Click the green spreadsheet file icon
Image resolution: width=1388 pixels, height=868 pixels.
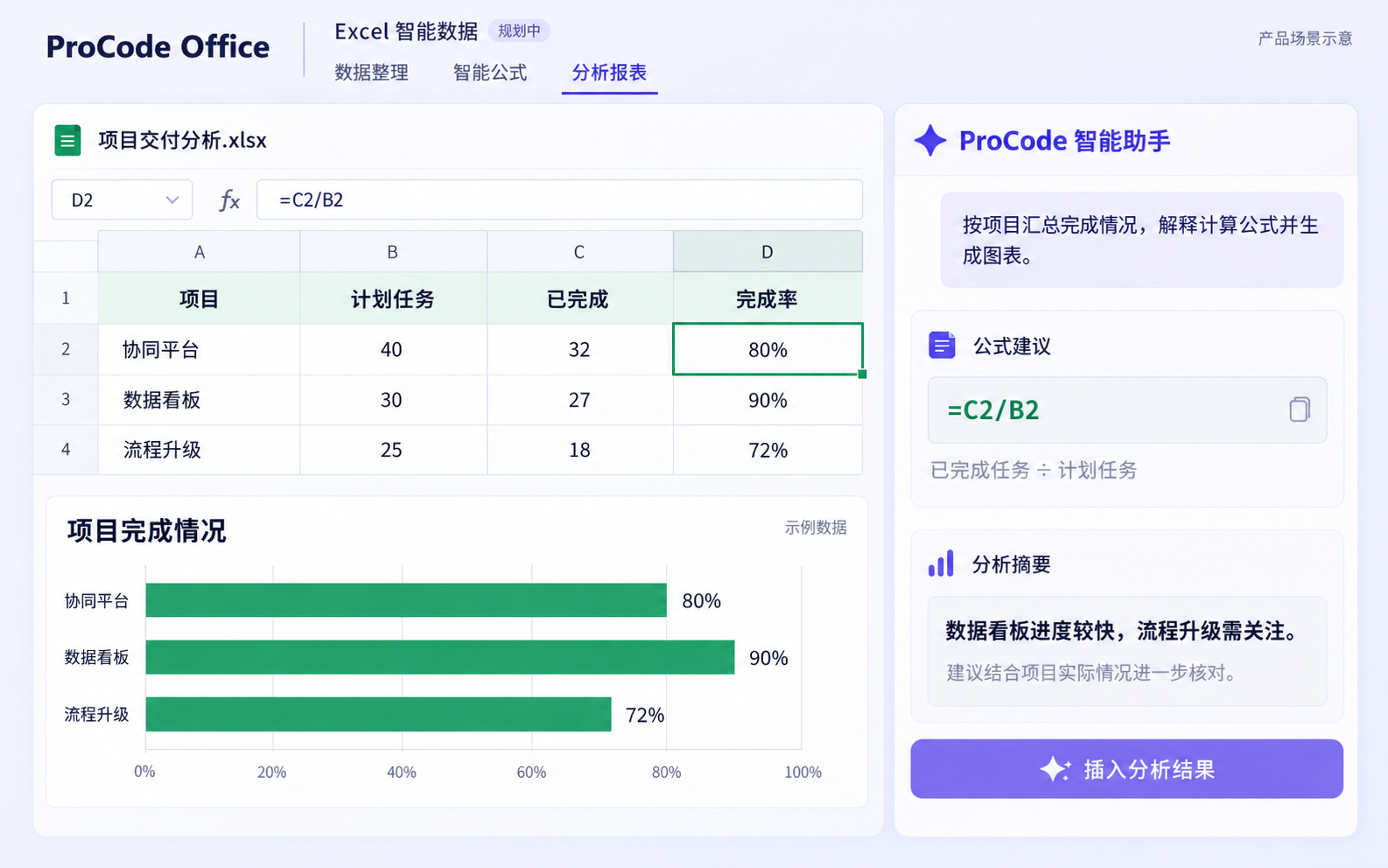(67, 140)
